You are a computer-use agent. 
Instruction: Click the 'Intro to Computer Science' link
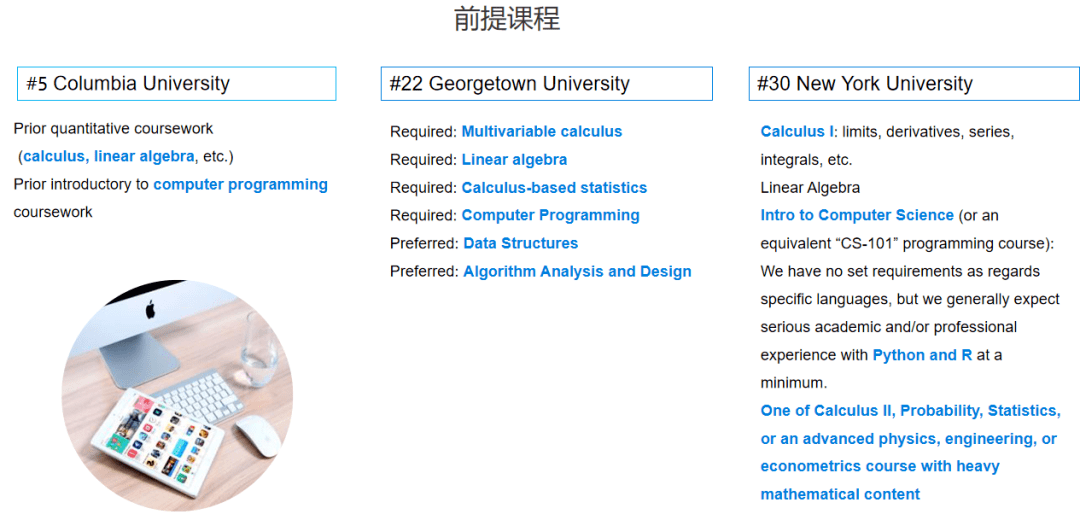(857, 215)
